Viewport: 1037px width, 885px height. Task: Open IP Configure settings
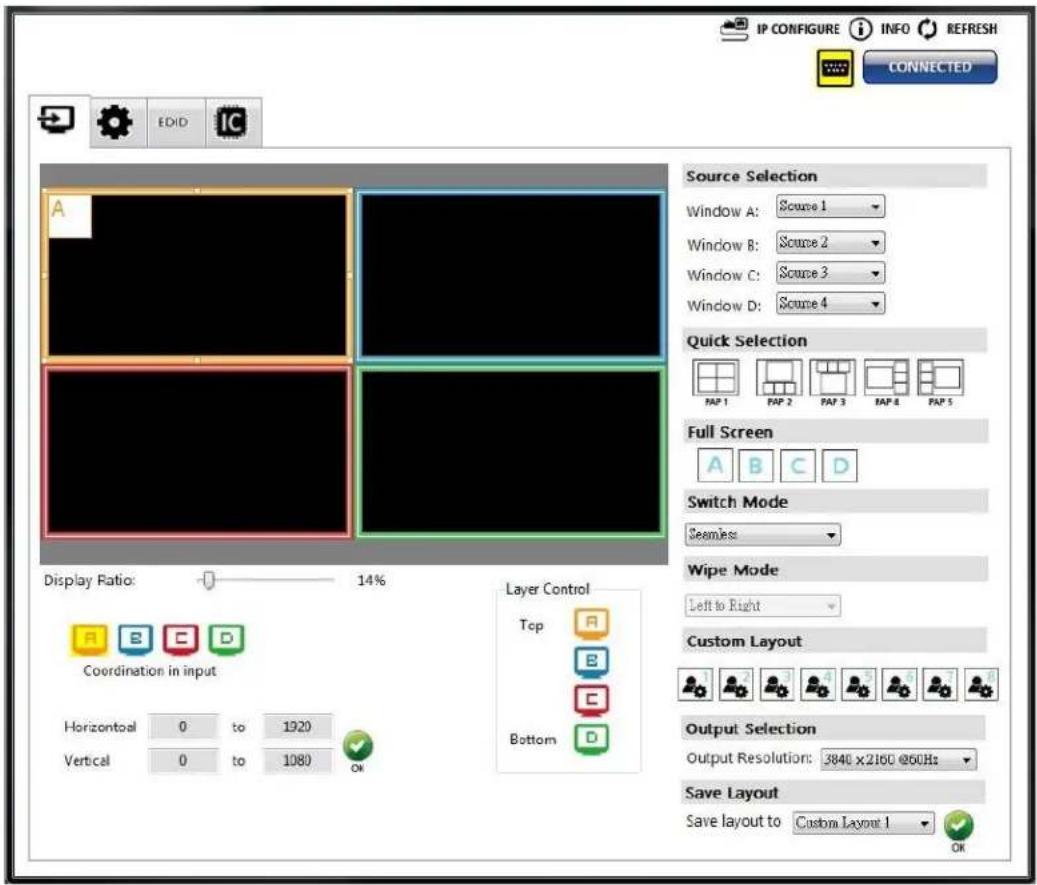[x=779, y=29]
